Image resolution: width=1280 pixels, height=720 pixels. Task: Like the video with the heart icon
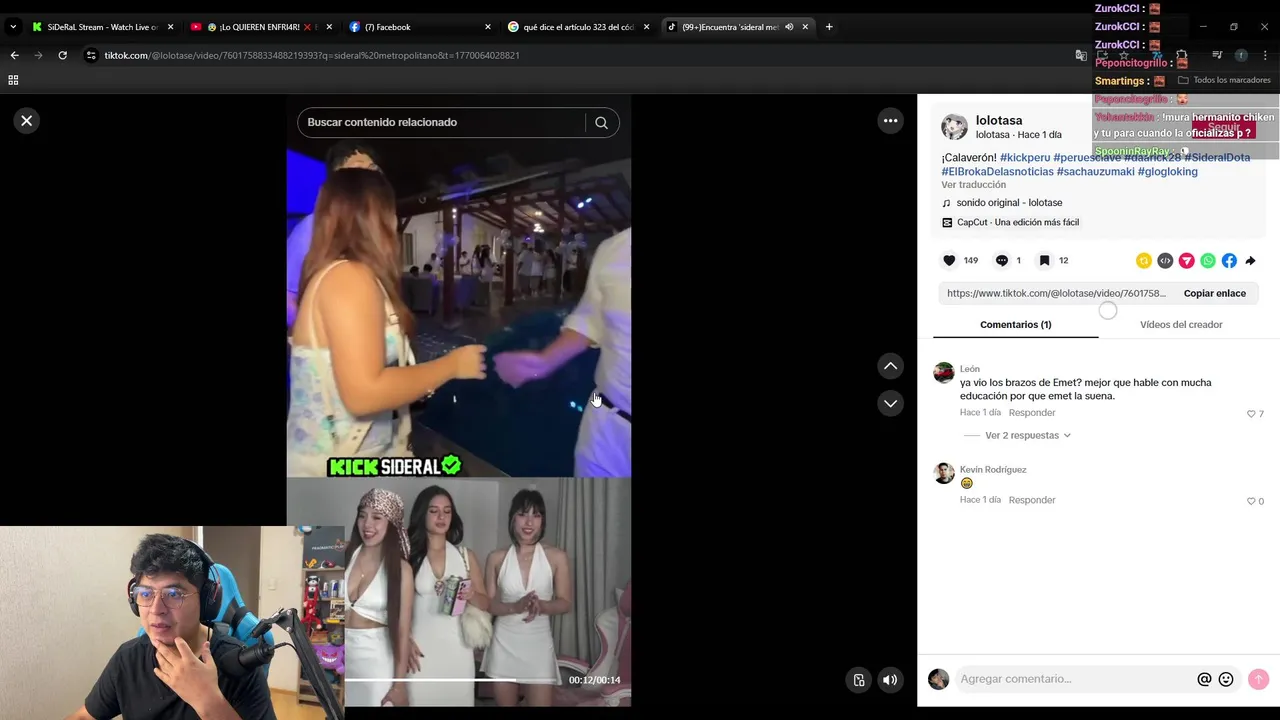(949, 260)
